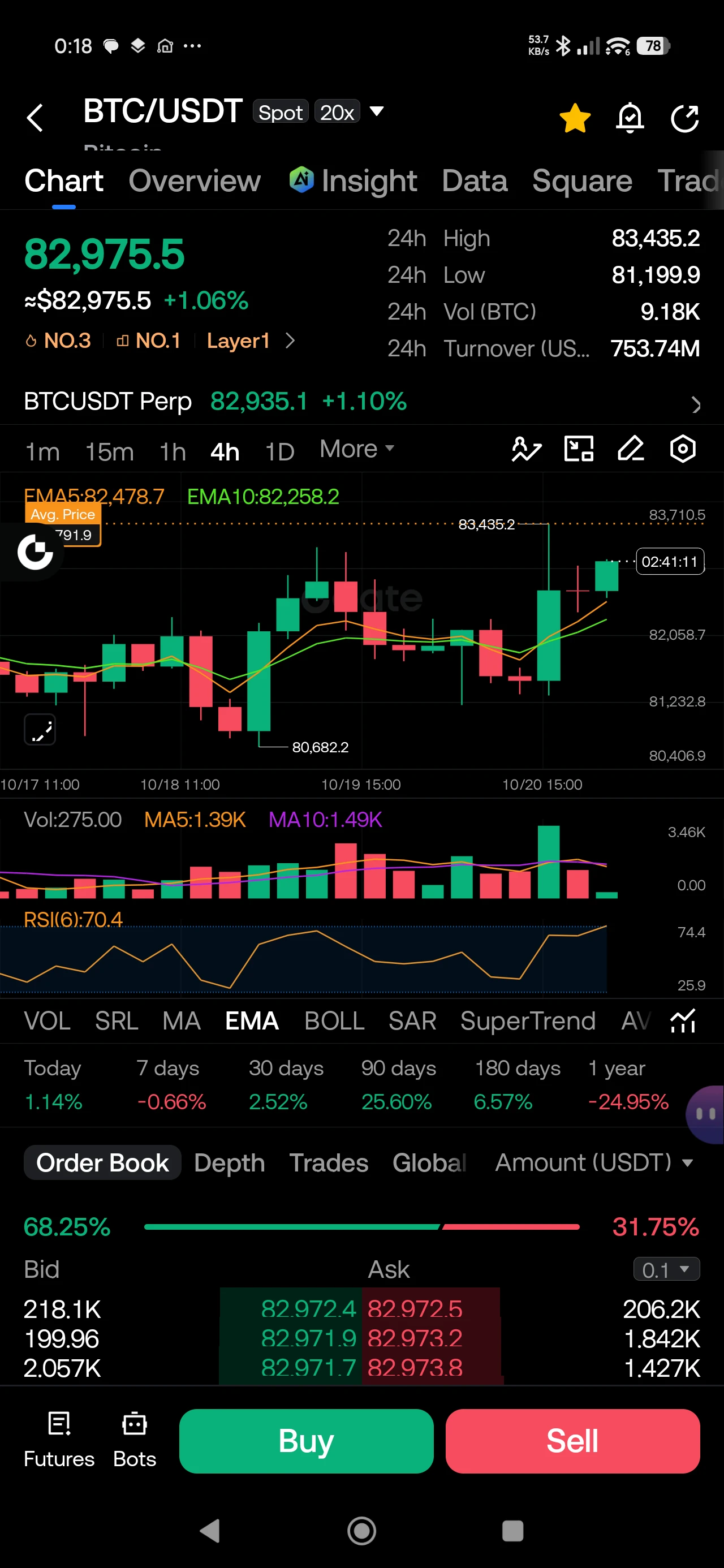The height and width of the screenshot is (1568, 724).
Task: Open the chart indicators line icon
Action: coord(526,450)
